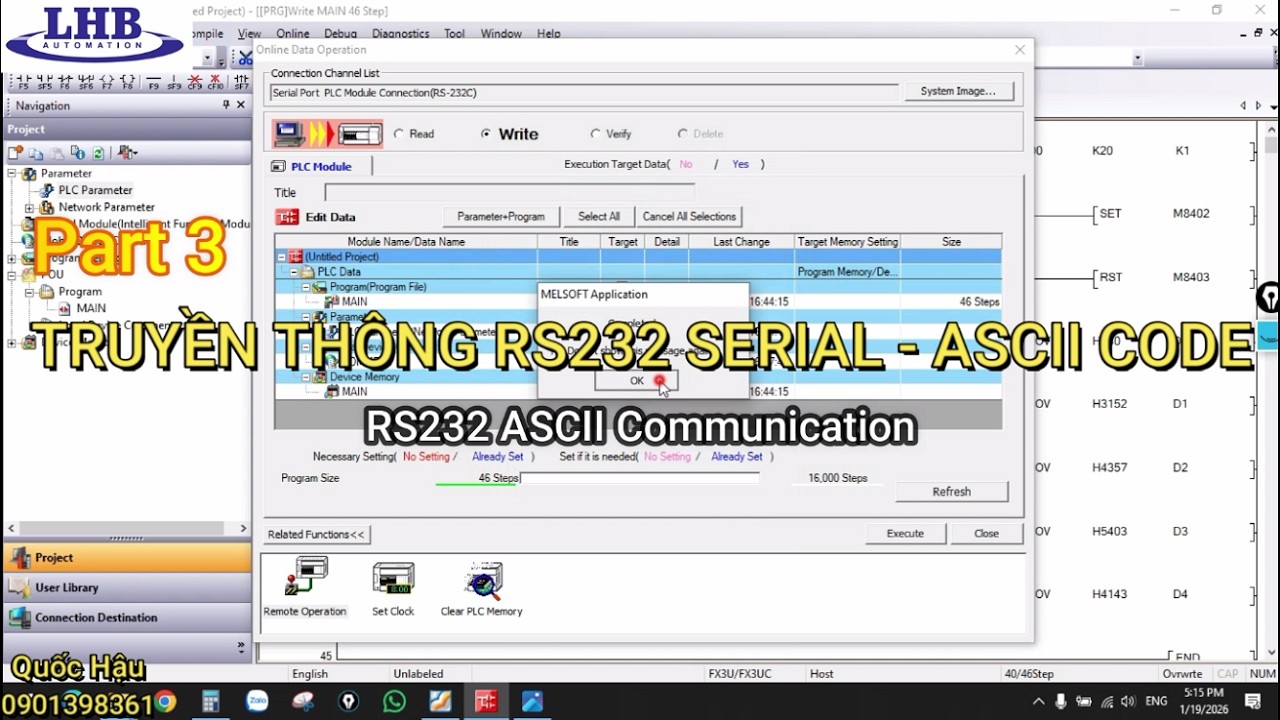Open the View menu
The height and width of the screenshot is (720, 1280).
click(249, 34)
